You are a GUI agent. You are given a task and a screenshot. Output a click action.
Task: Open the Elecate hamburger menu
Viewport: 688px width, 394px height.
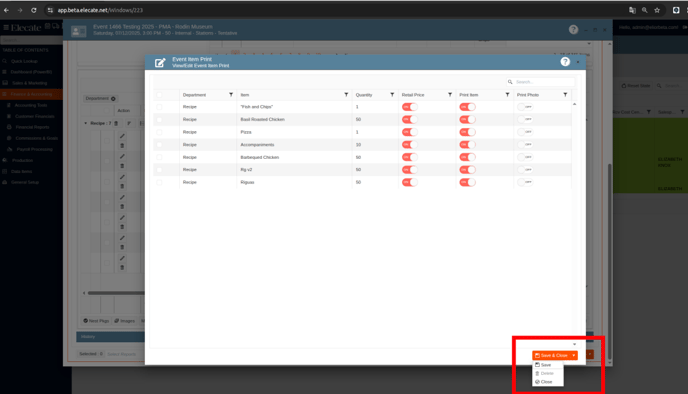[6, 28]
